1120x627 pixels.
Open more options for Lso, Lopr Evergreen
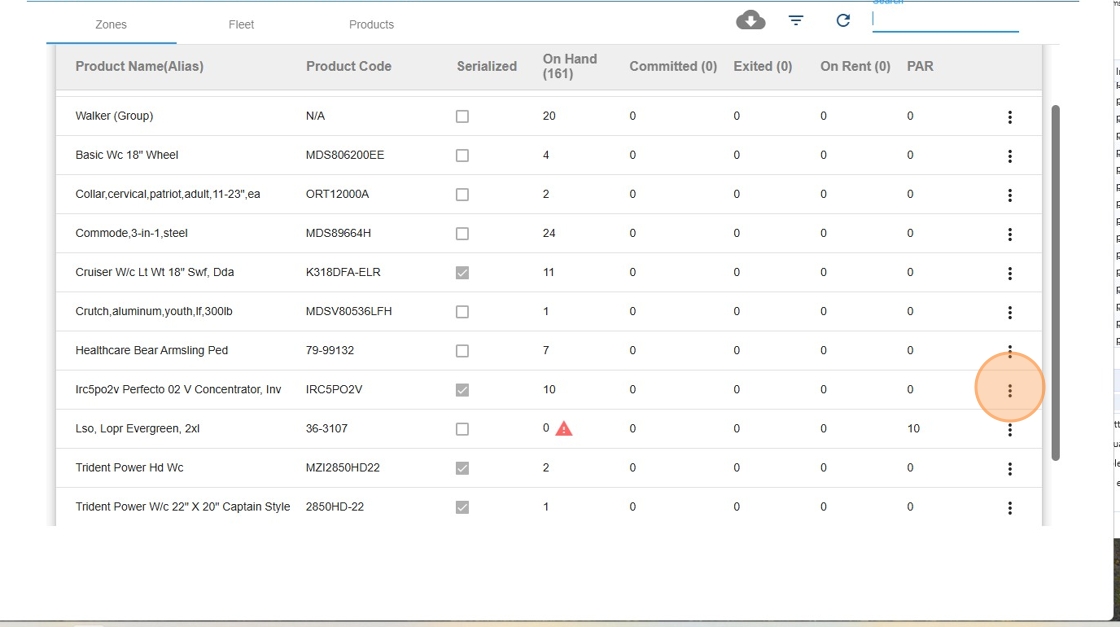pyautogui.click(x=1010, y=430)
